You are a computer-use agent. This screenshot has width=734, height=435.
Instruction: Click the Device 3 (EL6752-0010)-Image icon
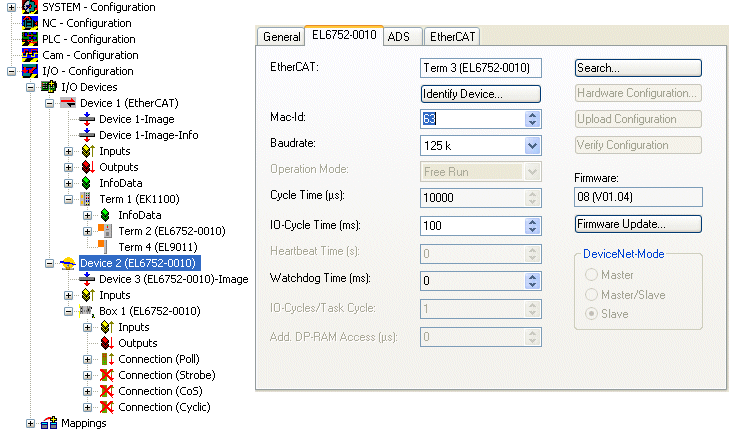click(87, 279)
